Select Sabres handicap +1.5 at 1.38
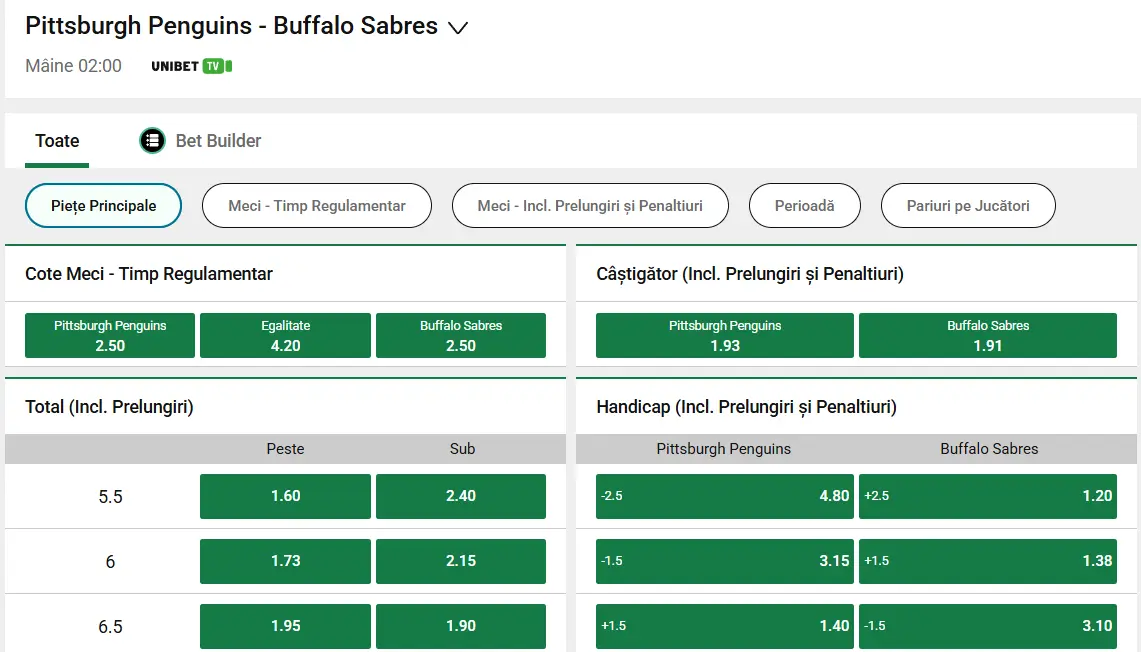Image resolution: width=1141 pixels, height=652 pixels. (x=988, y=561)
